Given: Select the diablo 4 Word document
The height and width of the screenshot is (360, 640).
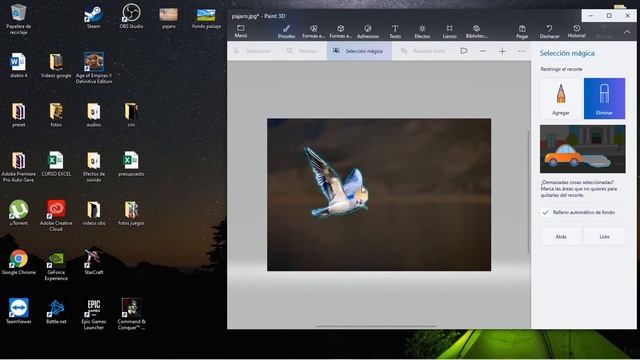Looking at the screenshot, I should point(18,65).
